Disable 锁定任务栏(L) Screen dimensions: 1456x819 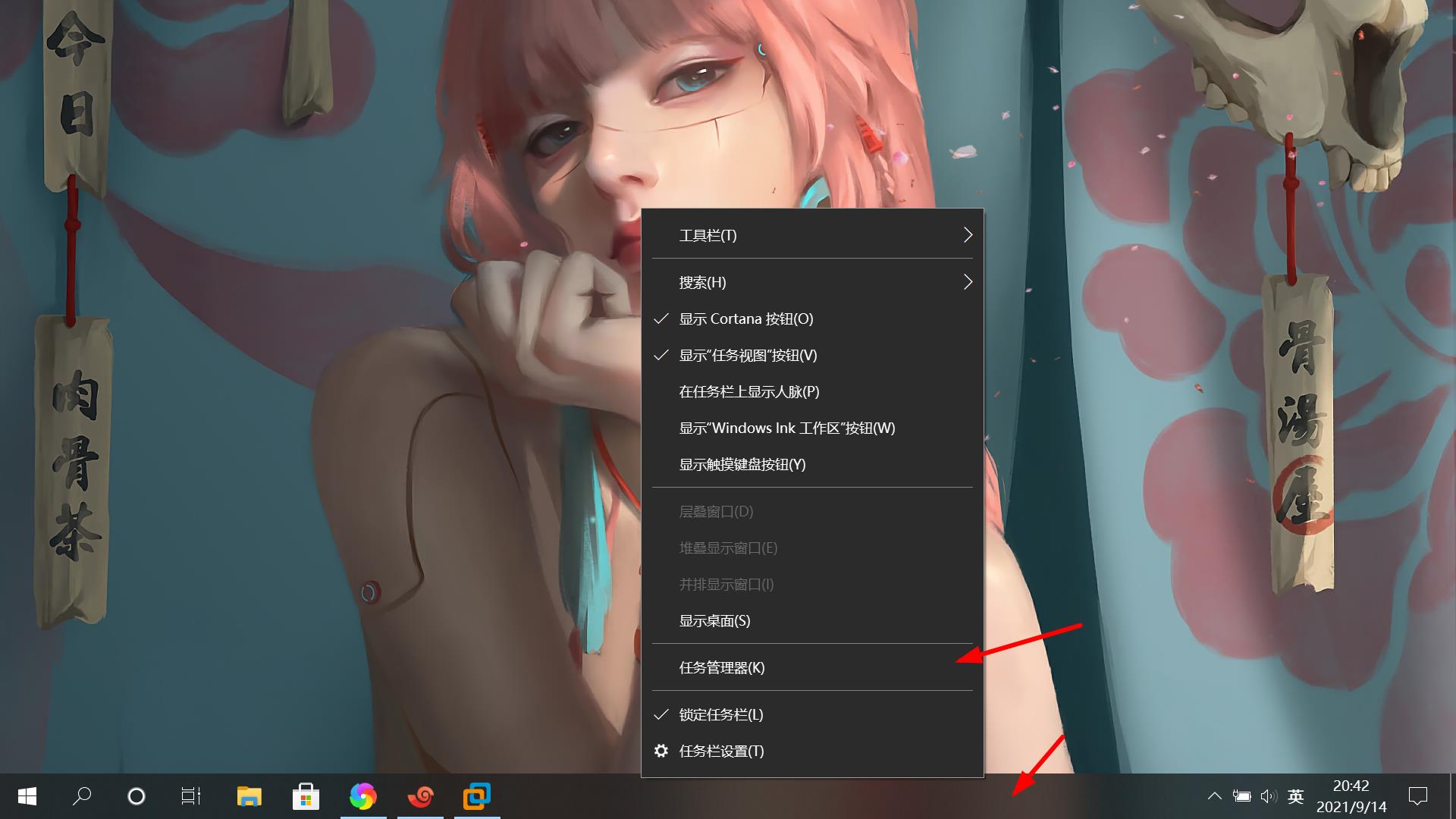click(x=720, y=714)
